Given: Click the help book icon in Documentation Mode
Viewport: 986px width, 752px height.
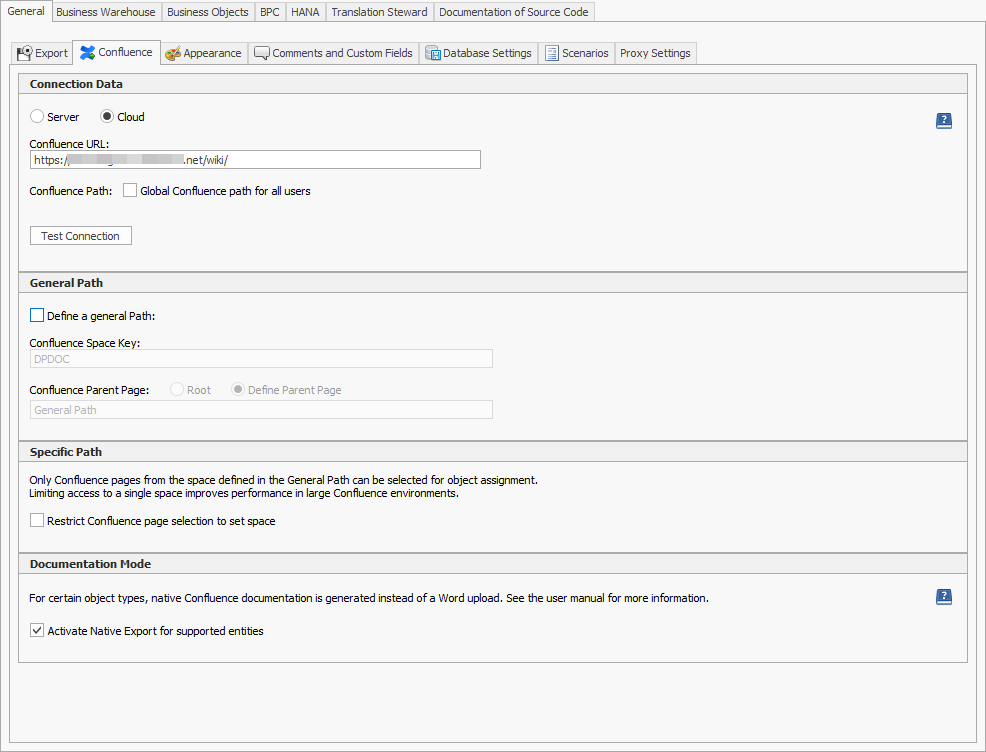Looking at the screenshot, I should tap(943, 597).
